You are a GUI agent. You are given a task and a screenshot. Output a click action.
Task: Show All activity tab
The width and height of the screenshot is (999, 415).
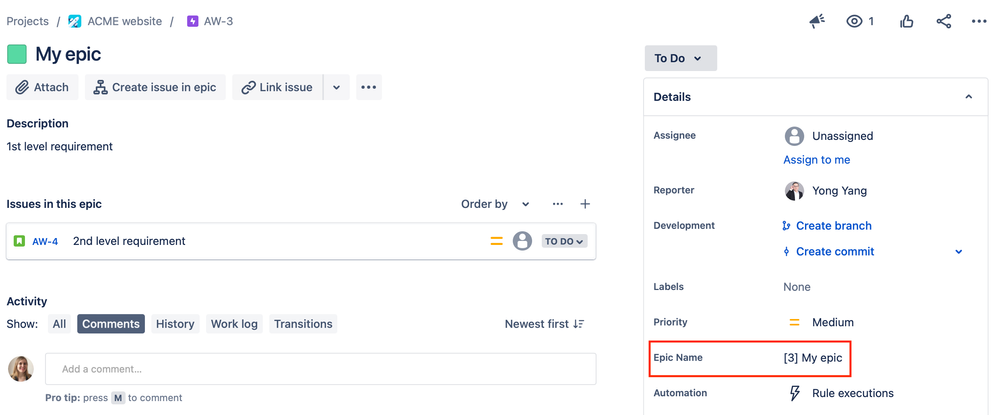59,324
